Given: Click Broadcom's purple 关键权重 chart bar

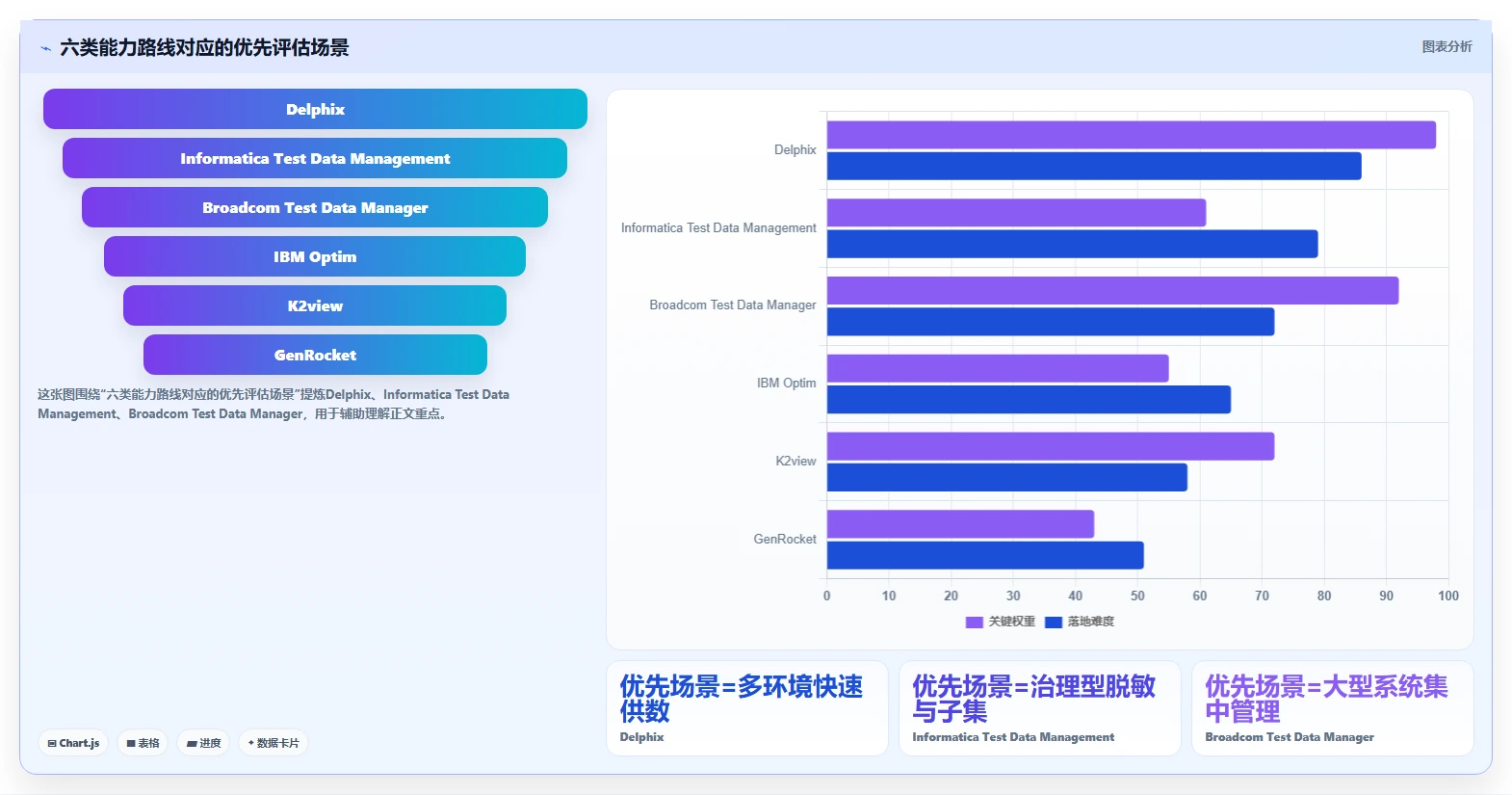Looking at the screenshot, I should tap(1112, 290).
